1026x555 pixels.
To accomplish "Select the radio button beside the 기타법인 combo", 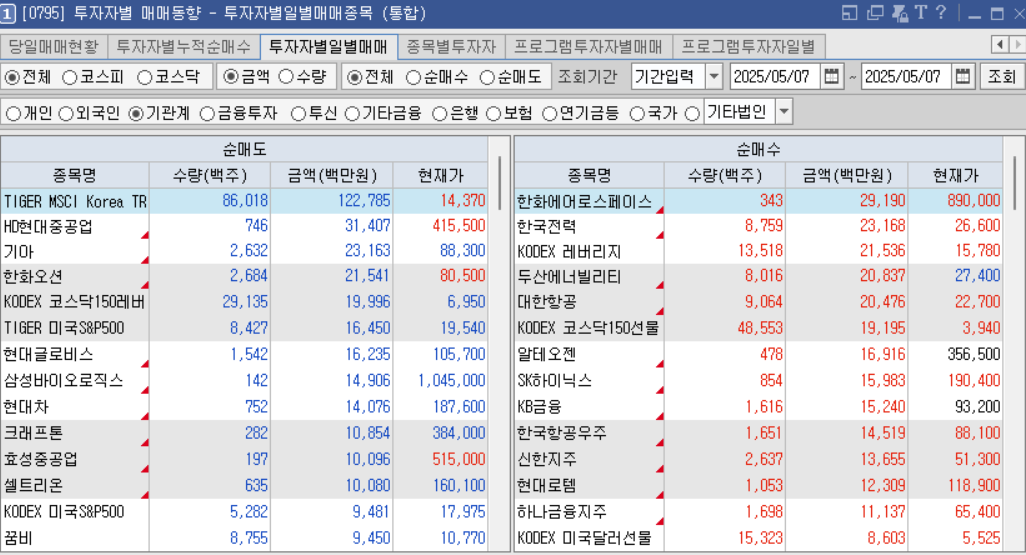I will 692,114.
